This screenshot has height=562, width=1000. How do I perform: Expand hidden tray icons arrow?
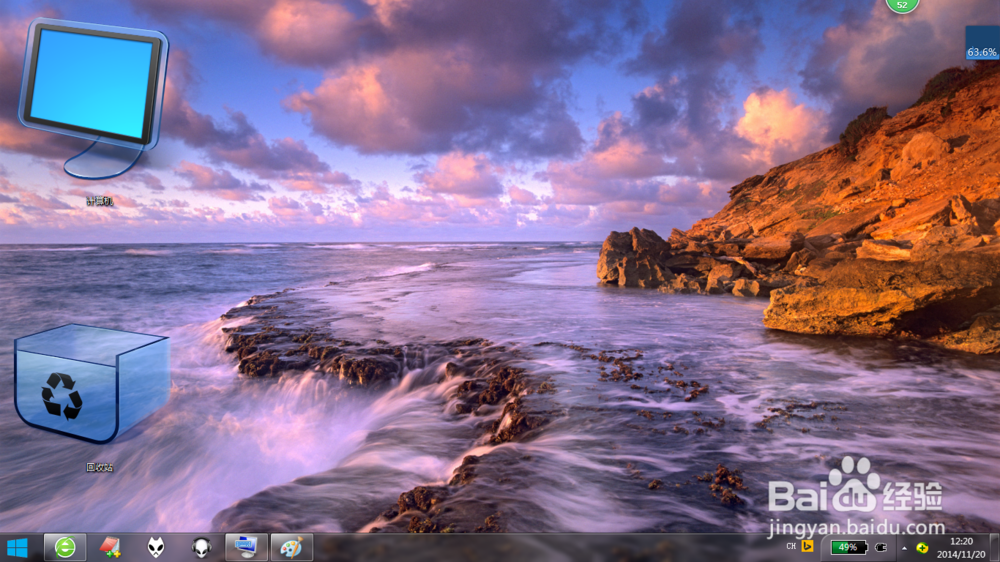pos(904,548)
